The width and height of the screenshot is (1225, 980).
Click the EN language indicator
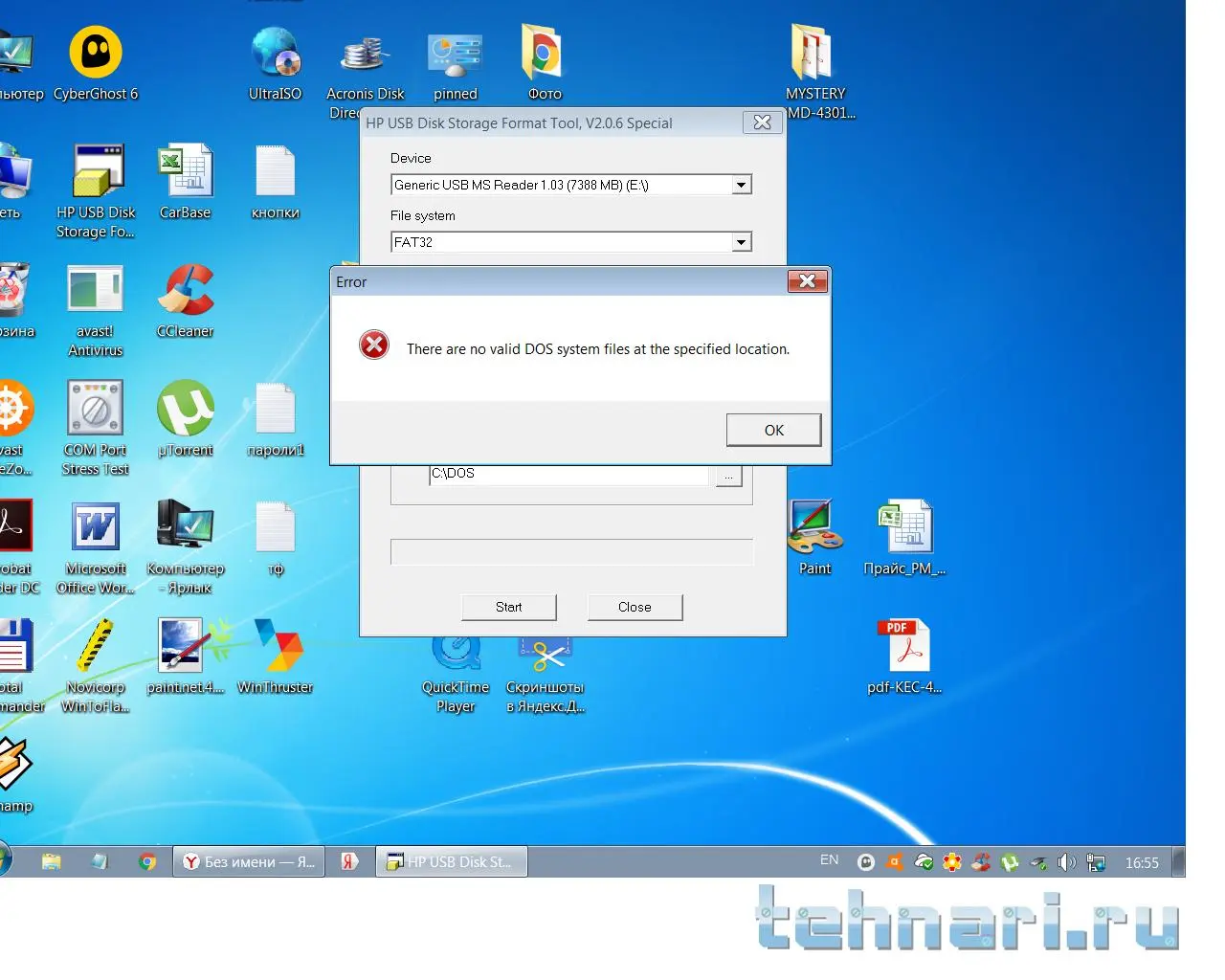click(829, 860)
